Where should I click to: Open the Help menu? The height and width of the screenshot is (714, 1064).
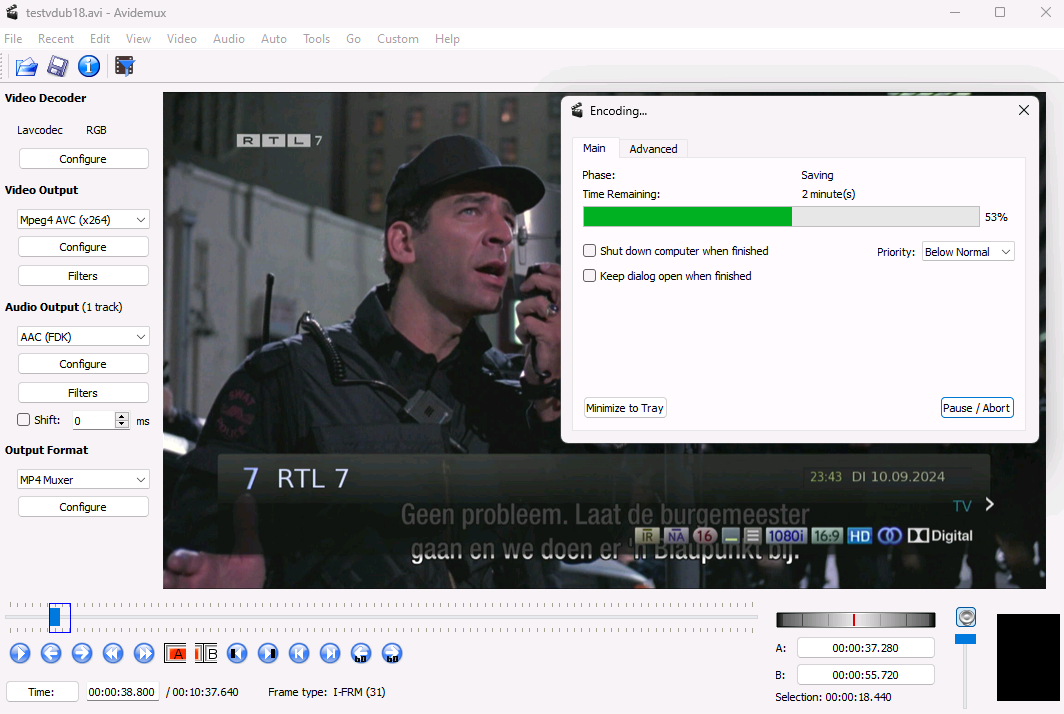pos(447,39)
